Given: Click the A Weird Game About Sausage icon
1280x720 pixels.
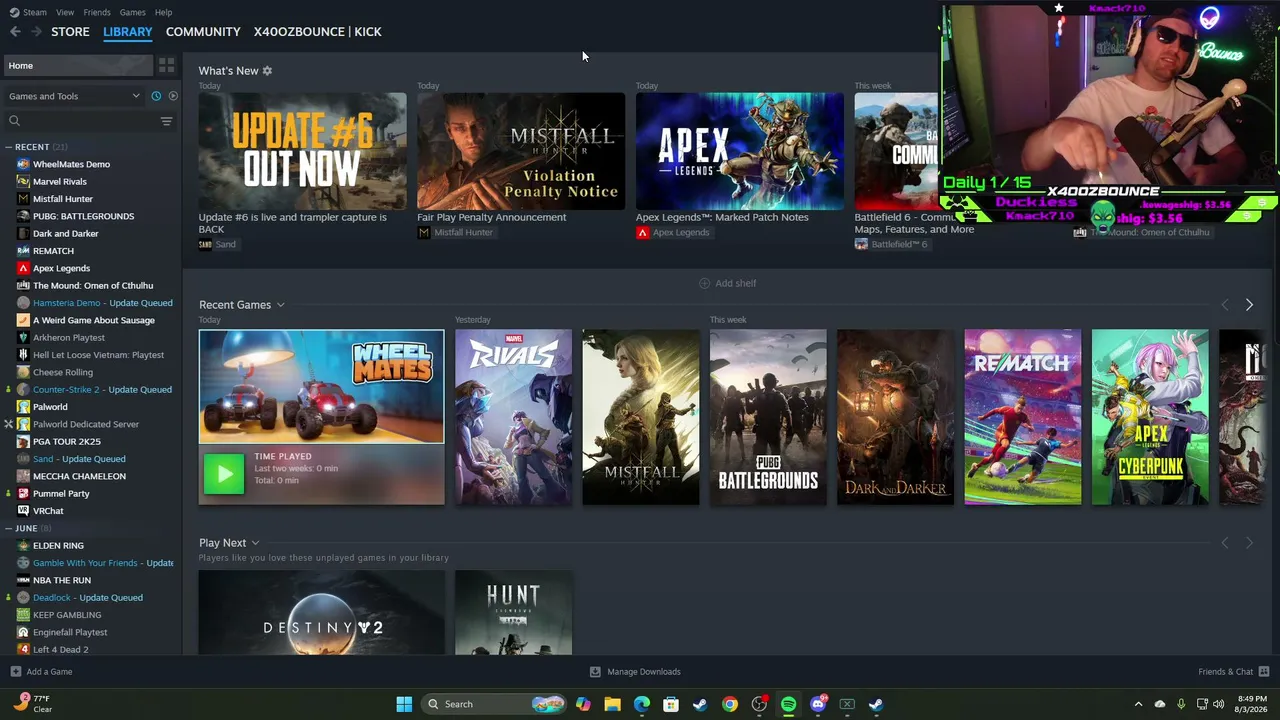Looking at the screenshot, I should [x=23, y=320].
